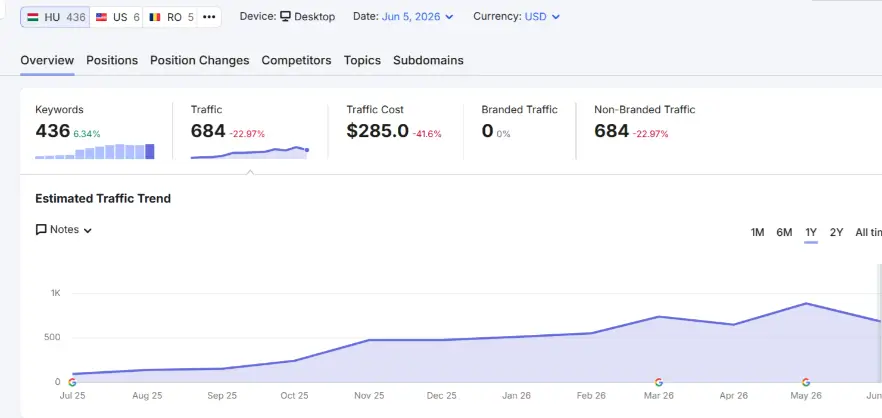Click the 1K y-axis label
The height and width of the screenshot is (418, 882).
tap(55, 293)
